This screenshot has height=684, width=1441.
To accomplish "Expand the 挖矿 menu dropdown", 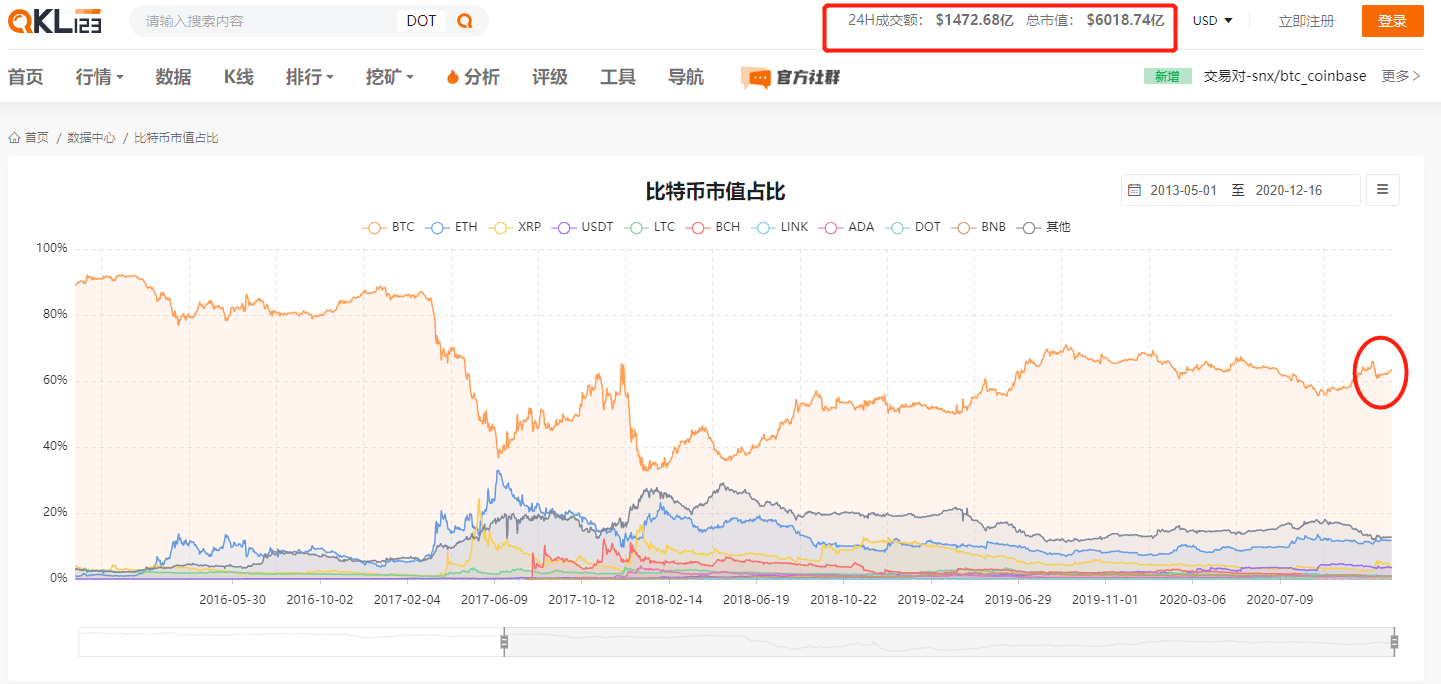I will [389, 77].
